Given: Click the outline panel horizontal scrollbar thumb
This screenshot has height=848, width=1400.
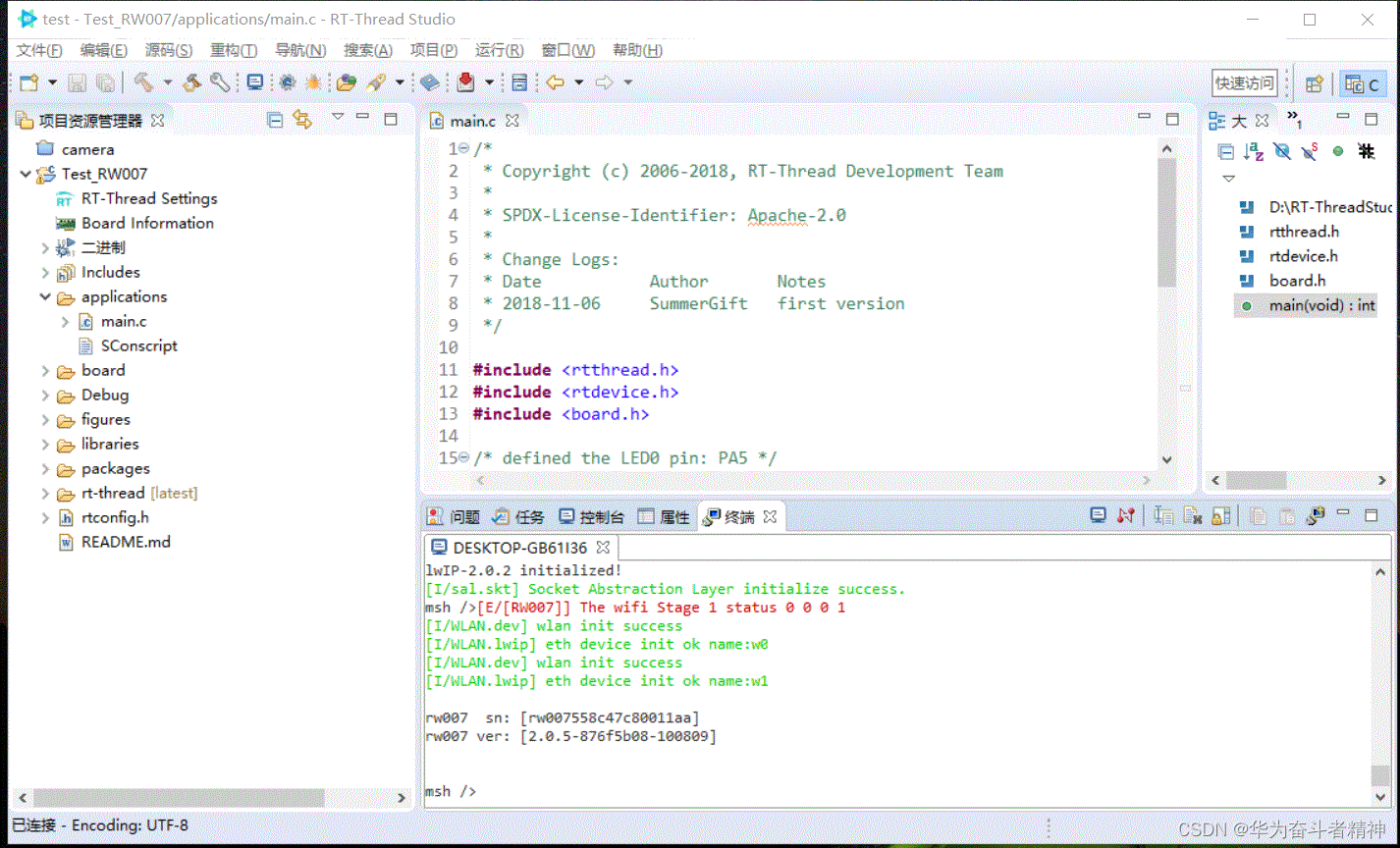Looking at the screenshot, I should 1256,480.
